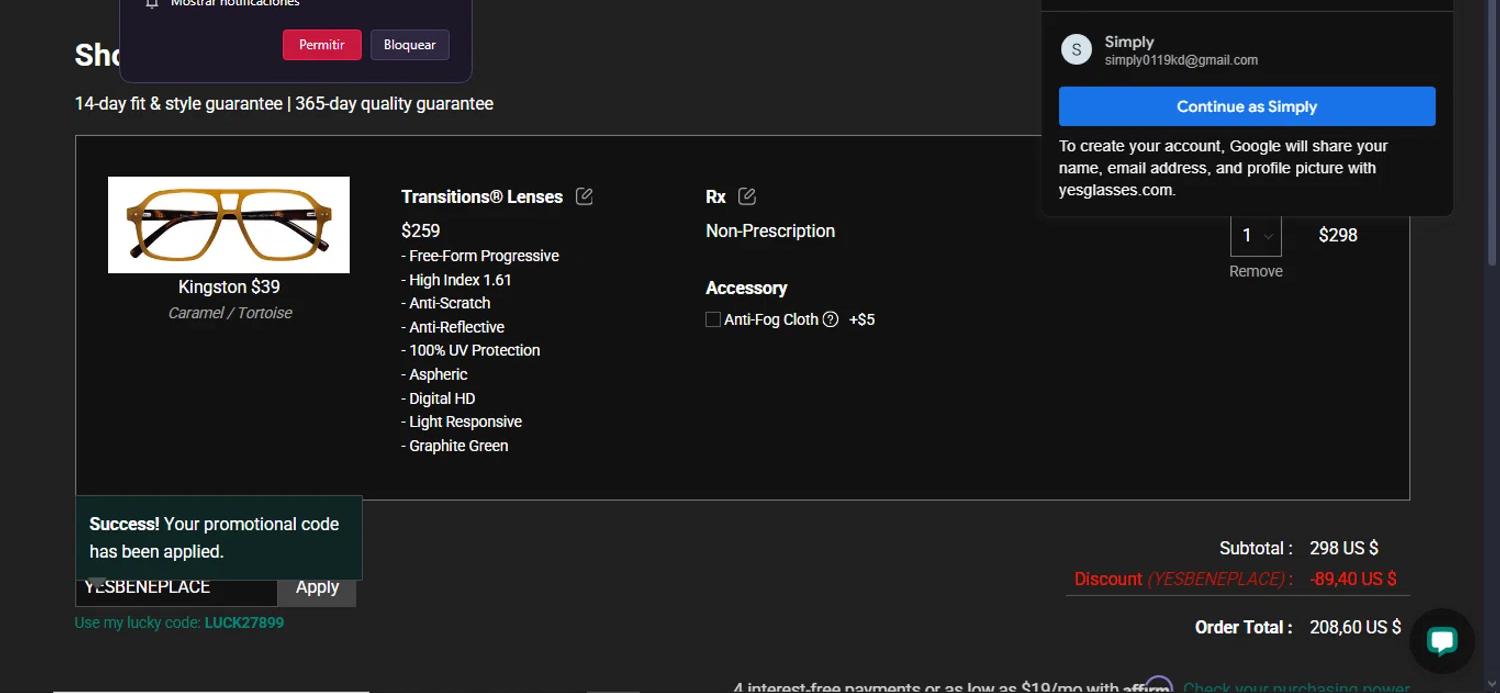Click the order total 208,60 US $
This screenshot has width=1500, height=693.
tap(1356, 627)
